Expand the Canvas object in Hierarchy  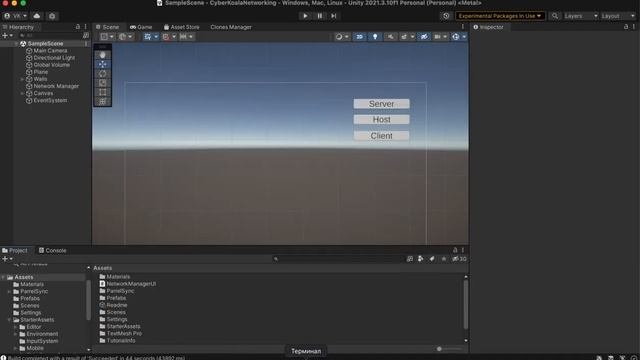pyautogui.click(x=22, y=93)
